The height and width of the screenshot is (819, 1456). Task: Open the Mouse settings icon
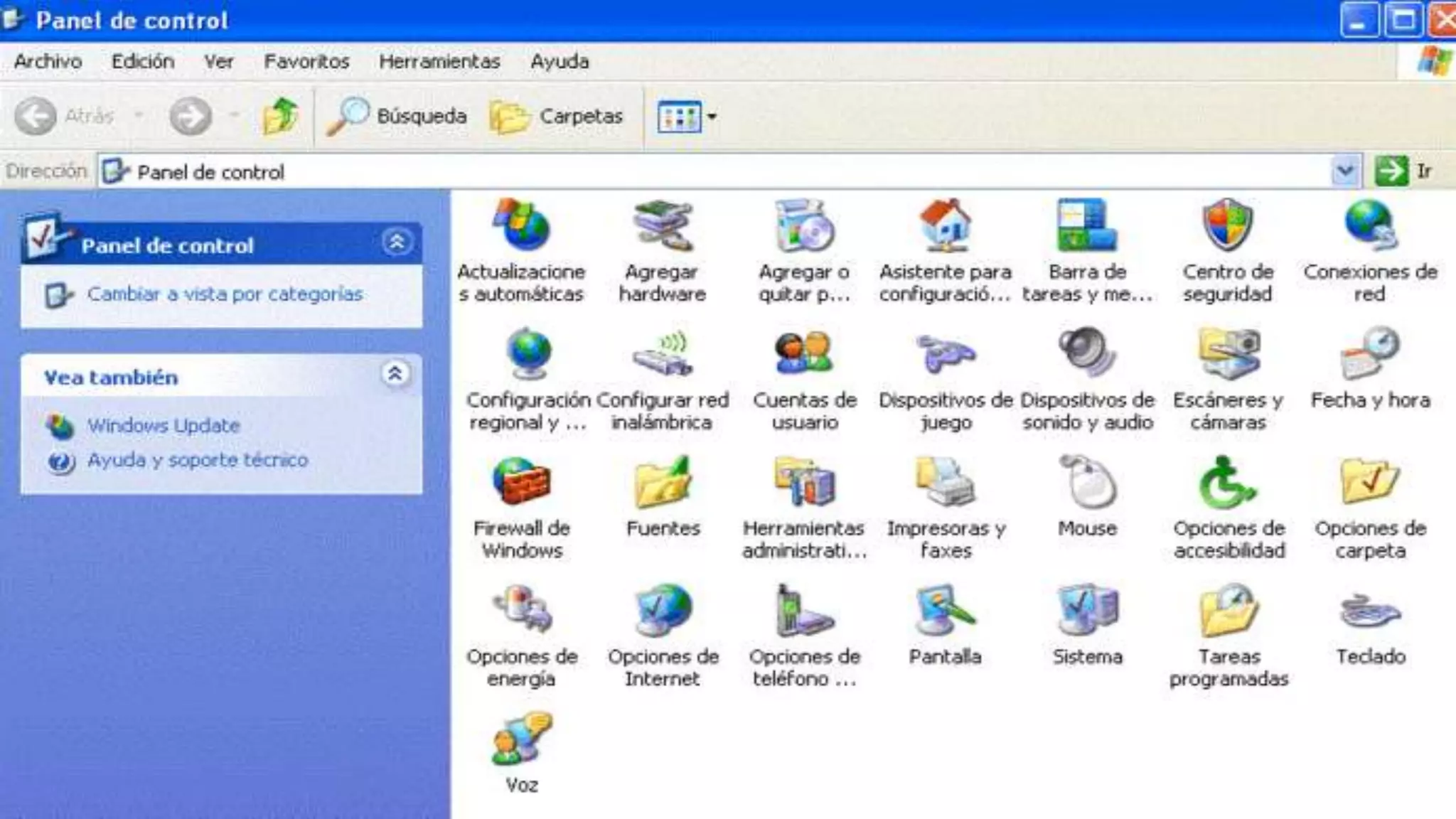pyautogui.click(x=1087, y=482)
